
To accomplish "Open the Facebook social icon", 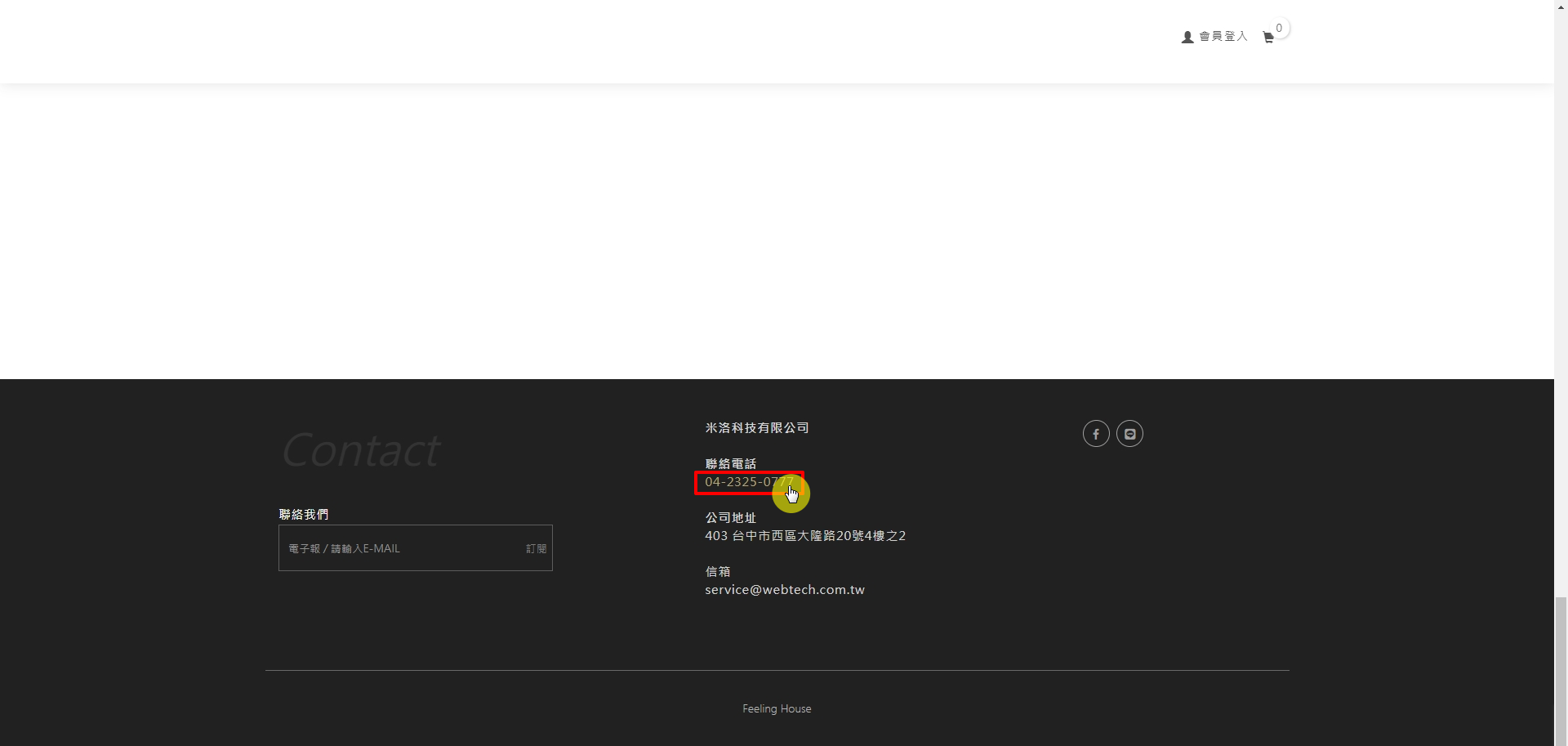I will [x=1096, y=434].
